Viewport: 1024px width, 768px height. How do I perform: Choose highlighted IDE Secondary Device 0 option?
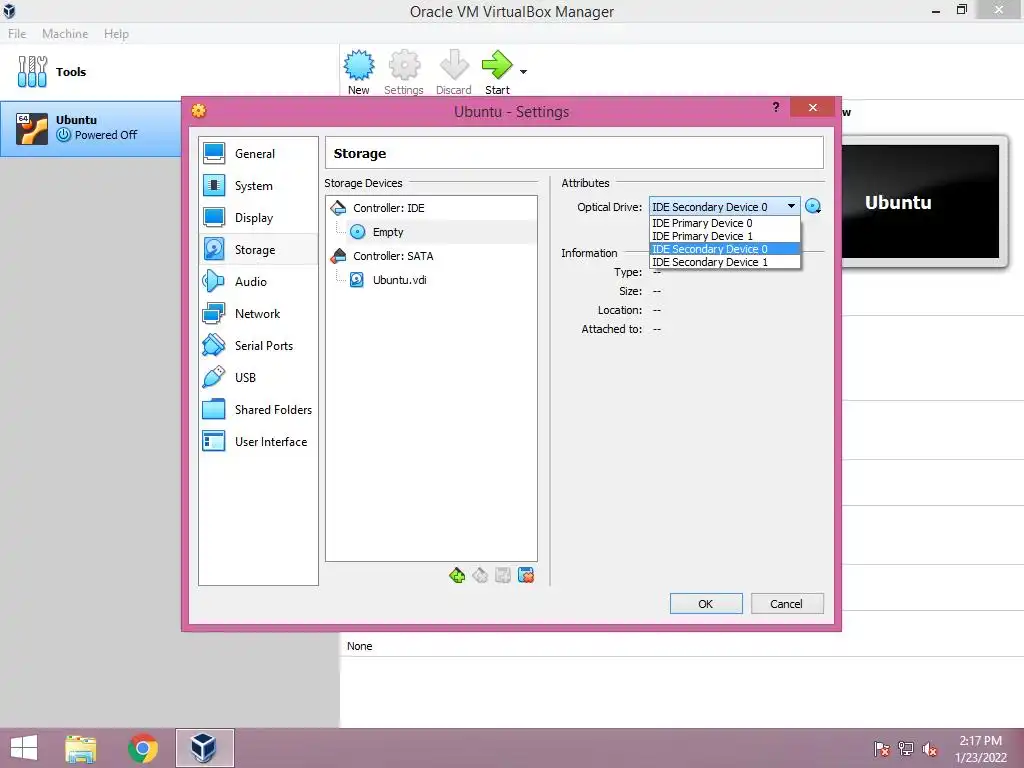724,249
